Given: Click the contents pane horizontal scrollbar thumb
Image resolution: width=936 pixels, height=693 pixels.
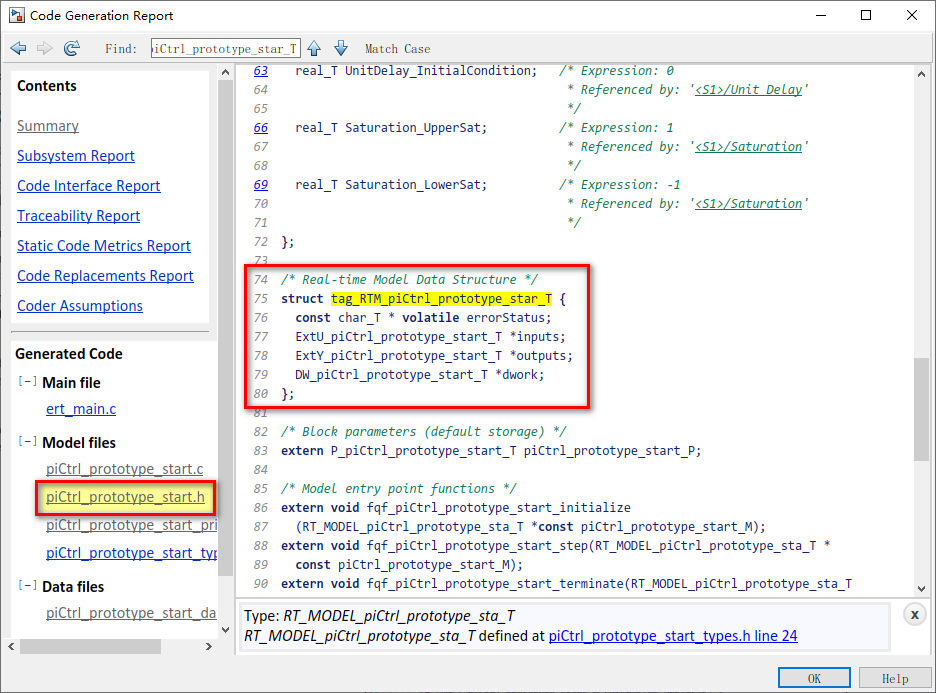Looking at the screenshot, I should click(x=90, y=646).
